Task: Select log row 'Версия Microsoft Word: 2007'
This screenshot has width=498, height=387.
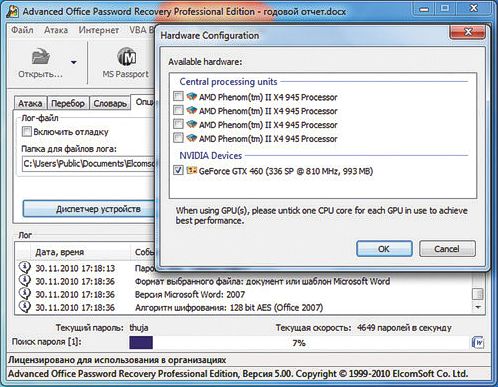Action: click(190, 295)
